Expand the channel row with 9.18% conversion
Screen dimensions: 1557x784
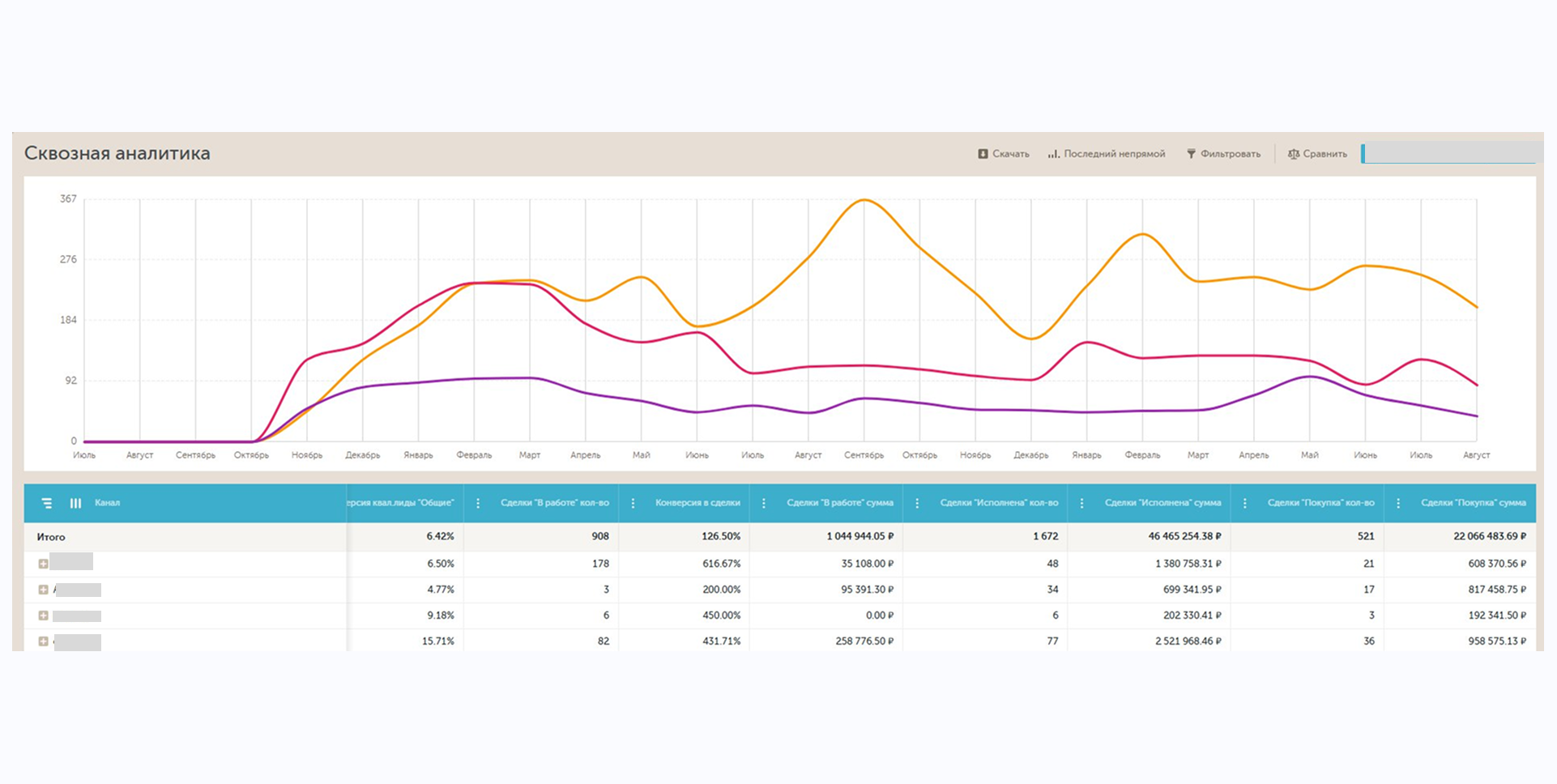click(x=43, y=616)
